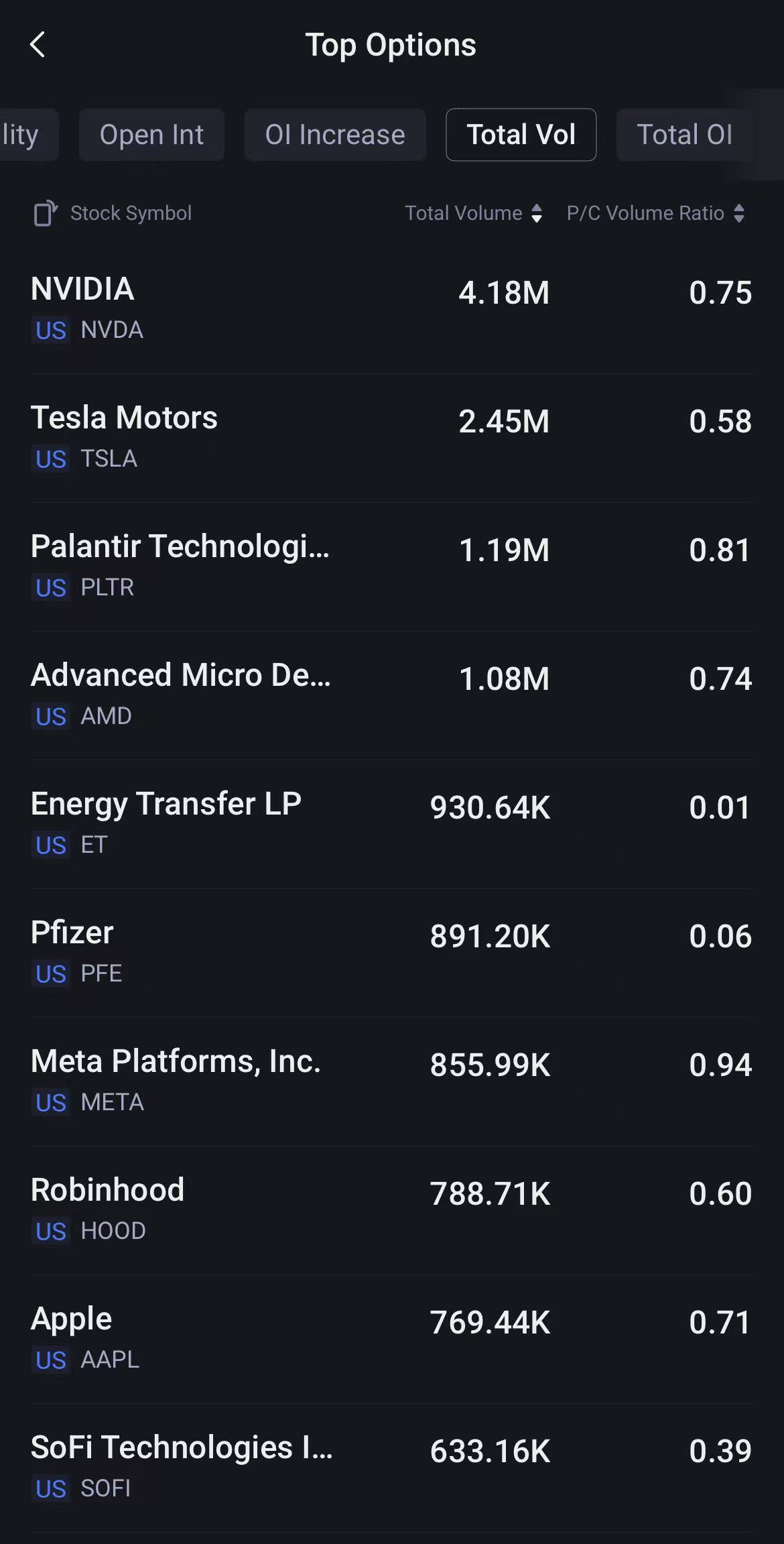The height and width of the screenshot is (1544, 784).
Task: Select the Pfizer PFE row
Action: (391, 952)
